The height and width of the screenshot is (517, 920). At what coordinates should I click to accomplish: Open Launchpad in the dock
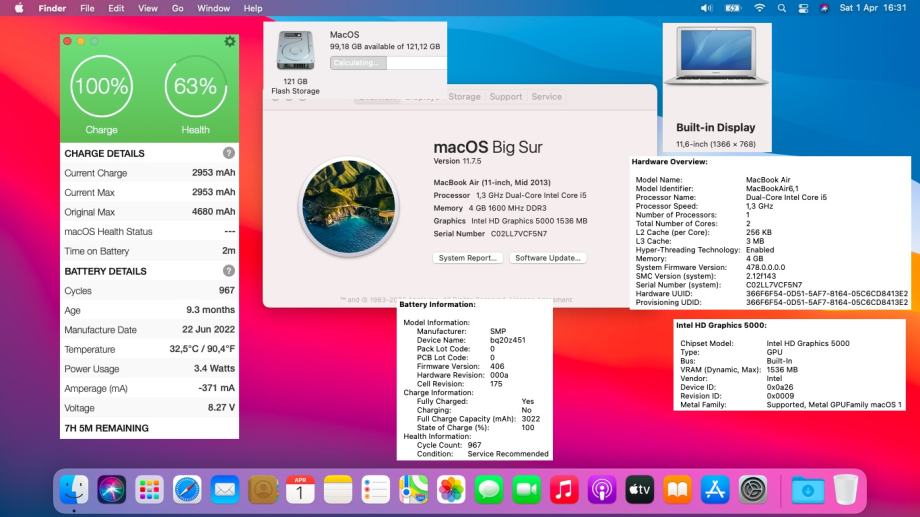[x=149, y=489]
